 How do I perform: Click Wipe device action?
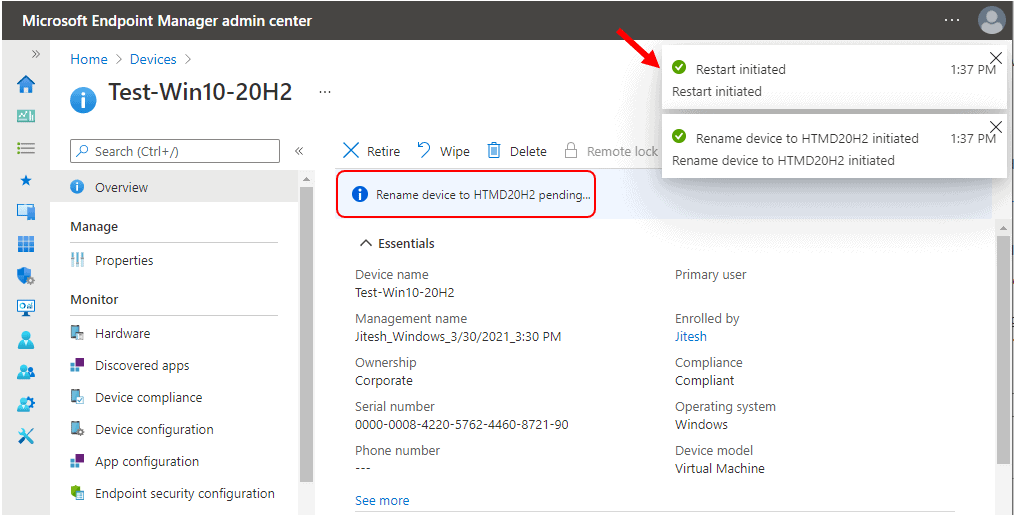click(443, 151)
